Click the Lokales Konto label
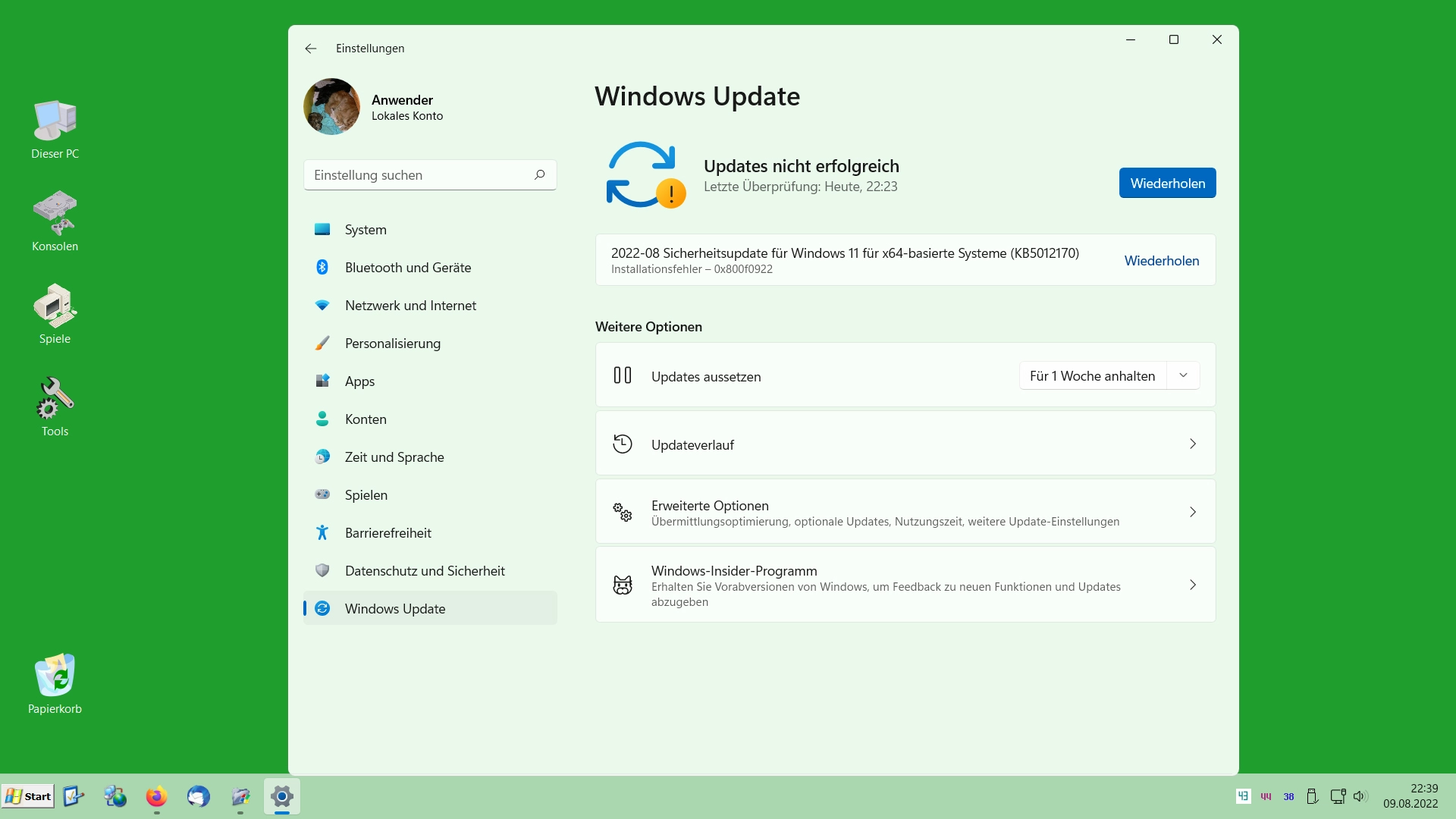 tap(407, 116)
